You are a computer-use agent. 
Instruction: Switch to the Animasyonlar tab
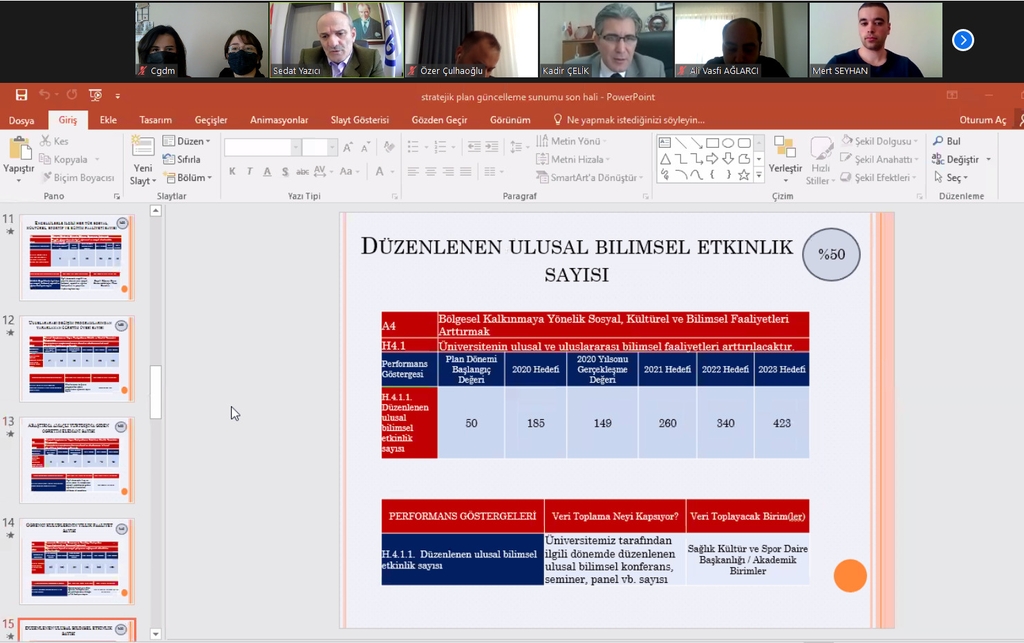278,120
